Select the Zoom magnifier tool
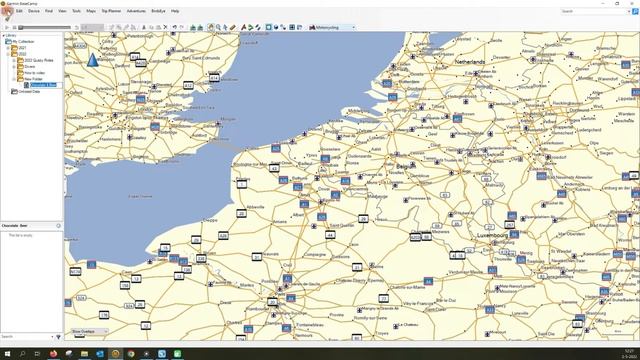This screenshot has width=640, height=360. (x=218, y=27)
